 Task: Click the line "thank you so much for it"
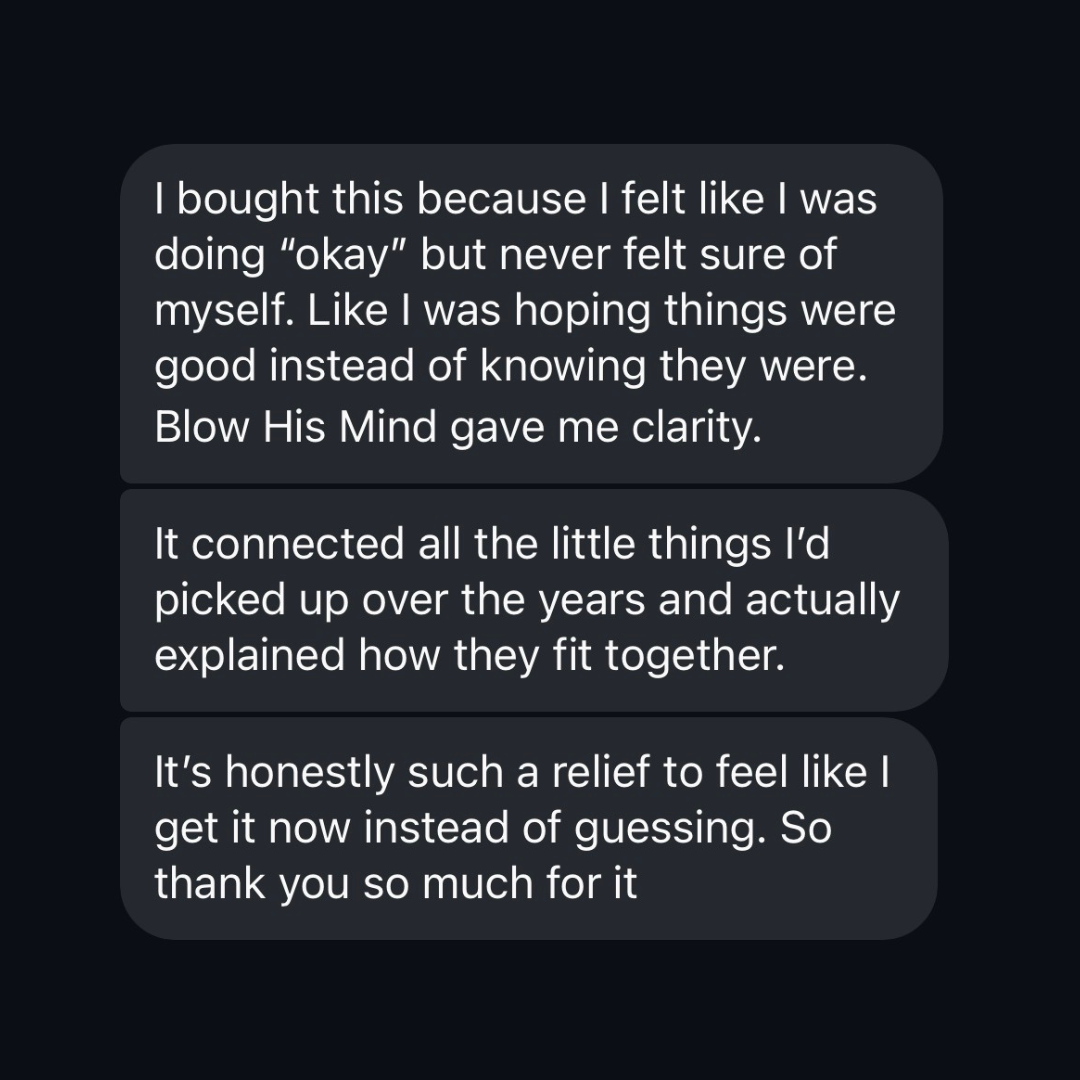coord(396,885)
